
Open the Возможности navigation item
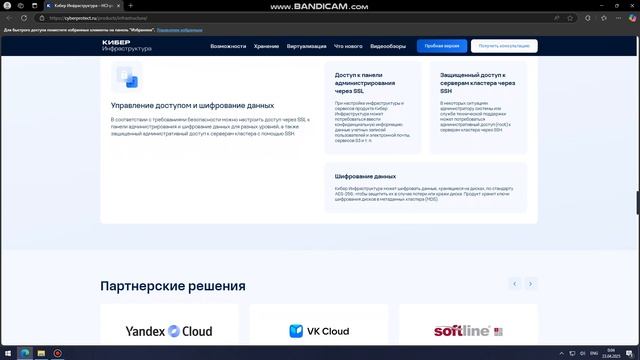tap(228, 46)
